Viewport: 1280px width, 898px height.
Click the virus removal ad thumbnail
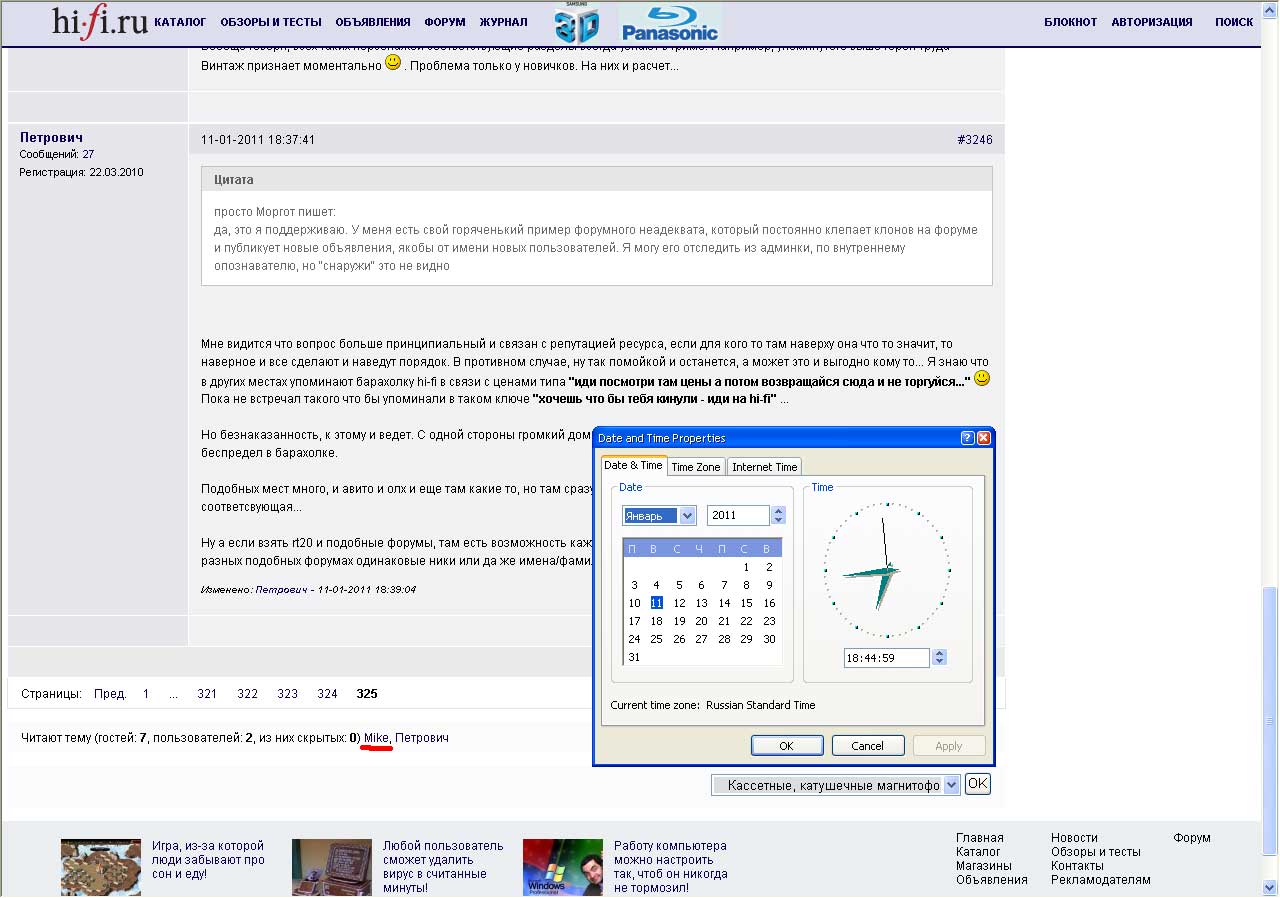pyautogui.click(x=331, y=866)
